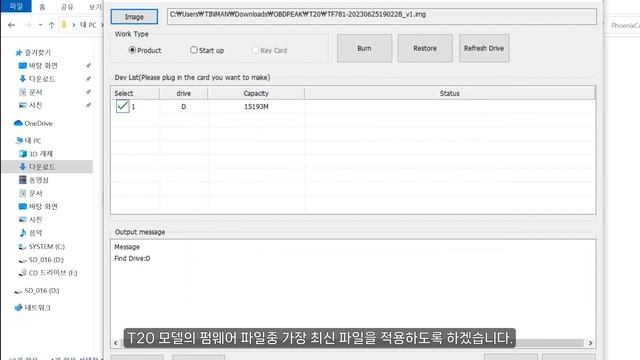Uncheck device 1 drive D checkbox
This screenshot has width=640, height=360.
(x=122, y=106)
